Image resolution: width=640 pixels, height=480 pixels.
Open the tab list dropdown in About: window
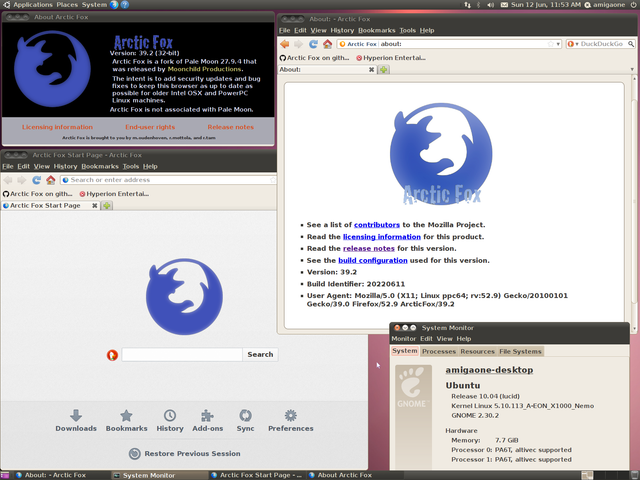pos(632,70)
